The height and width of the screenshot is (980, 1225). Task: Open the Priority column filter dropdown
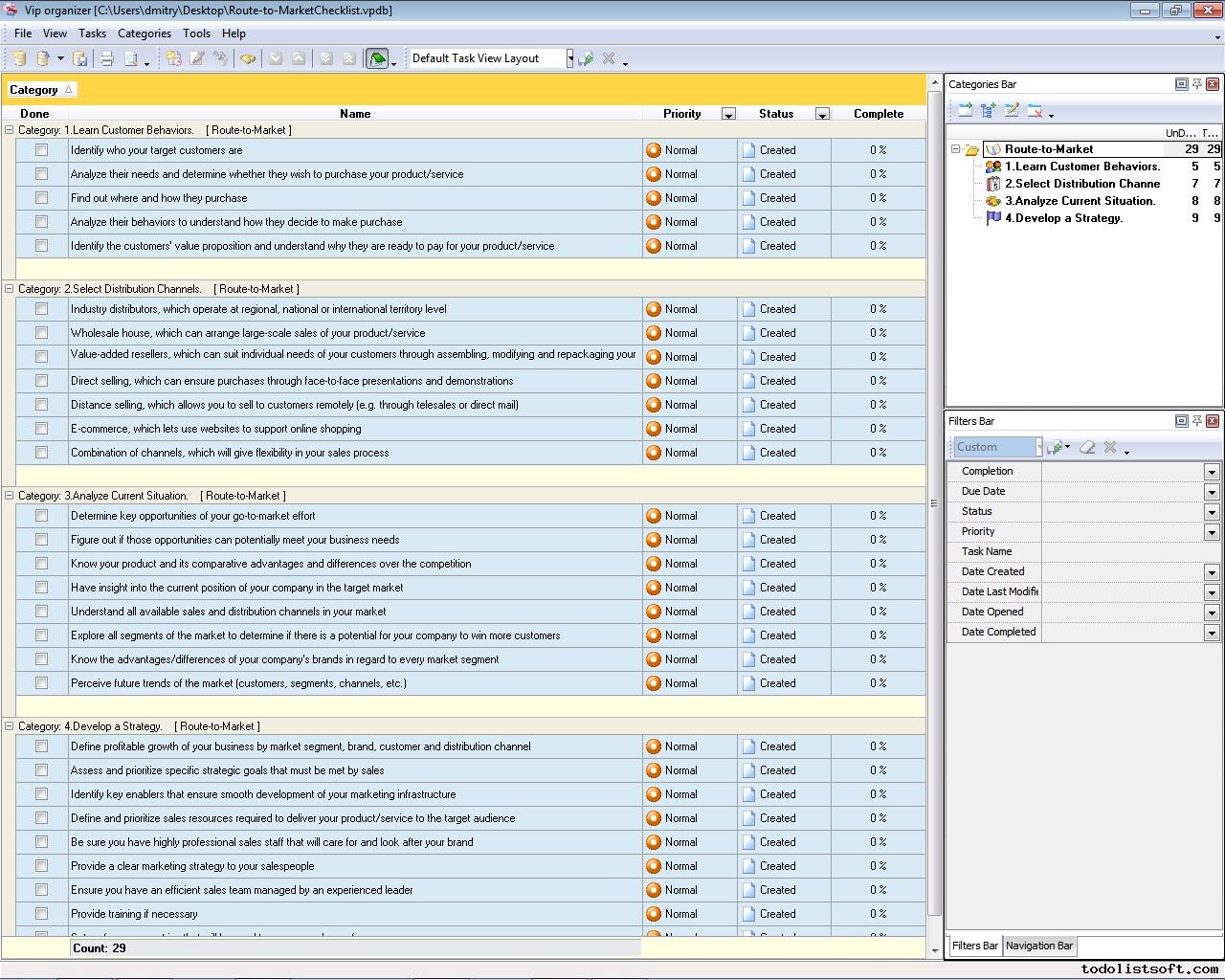pyautogui.click(x=728, y=114)
